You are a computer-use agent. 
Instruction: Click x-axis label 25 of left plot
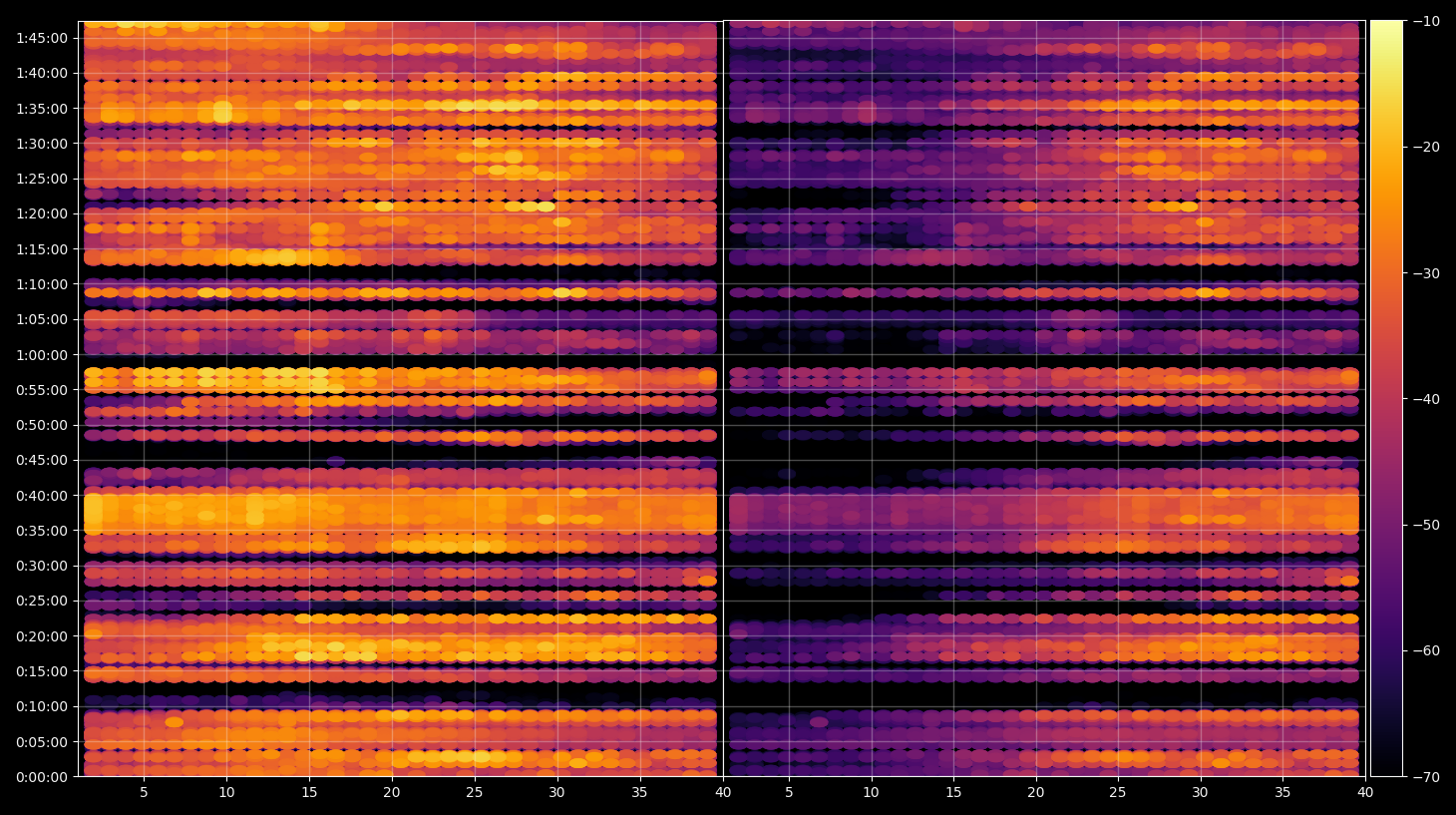(475, 793)
